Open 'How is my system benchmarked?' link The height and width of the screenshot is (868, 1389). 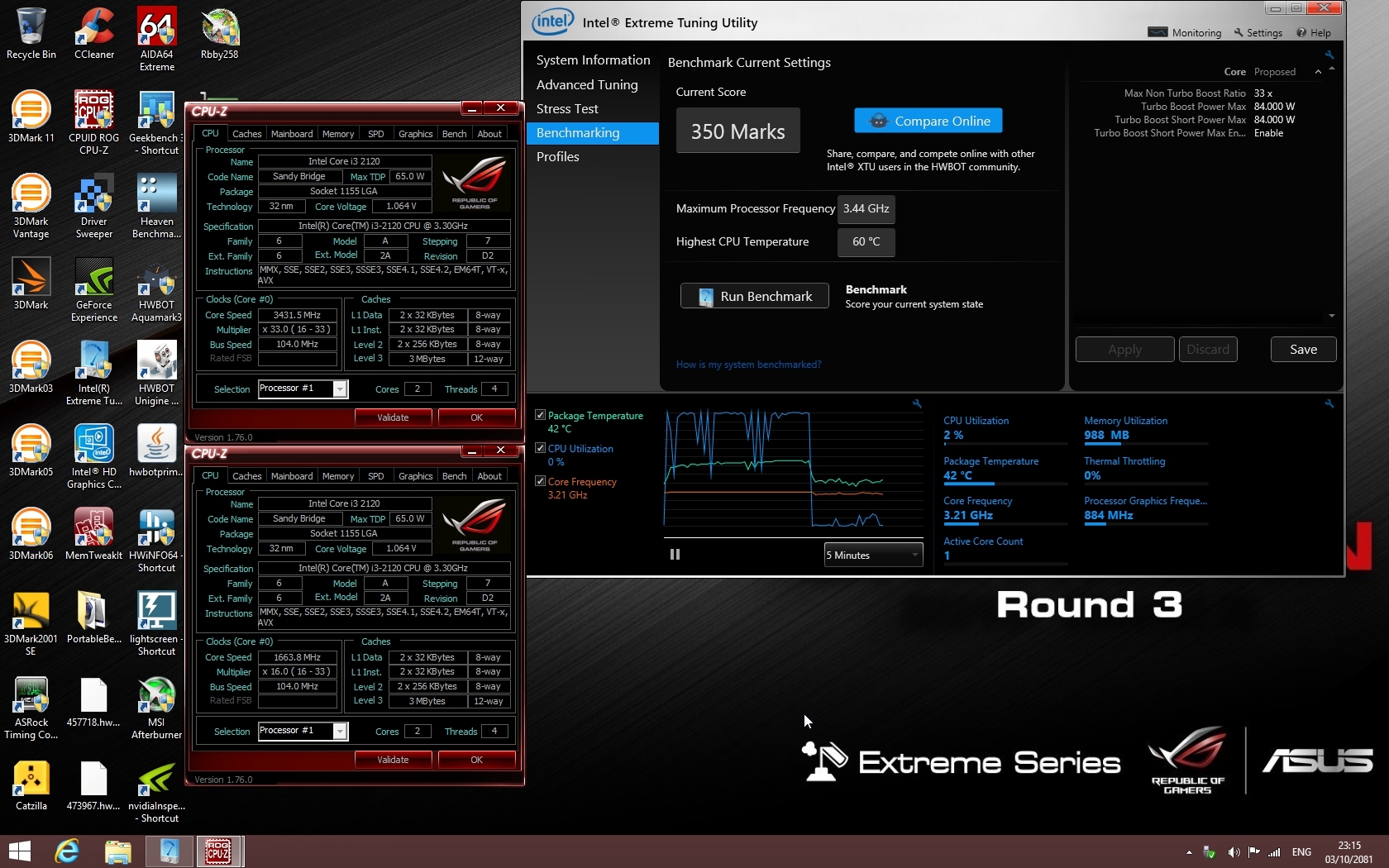coord(748,364)
